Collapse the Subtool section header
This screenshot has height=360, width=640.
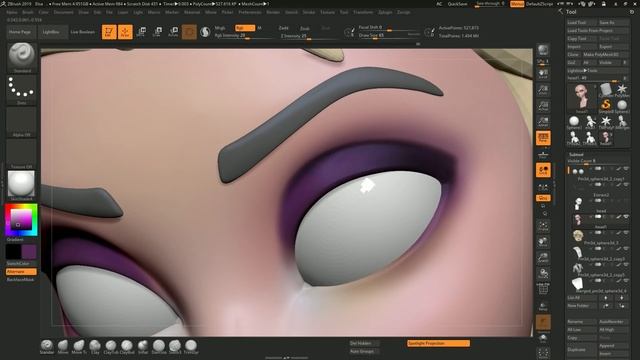[576, 154]
